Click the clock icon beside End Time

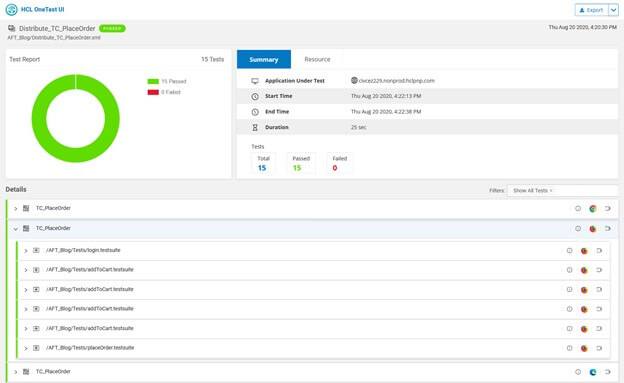pyautogui.click(x=255, y=112)
